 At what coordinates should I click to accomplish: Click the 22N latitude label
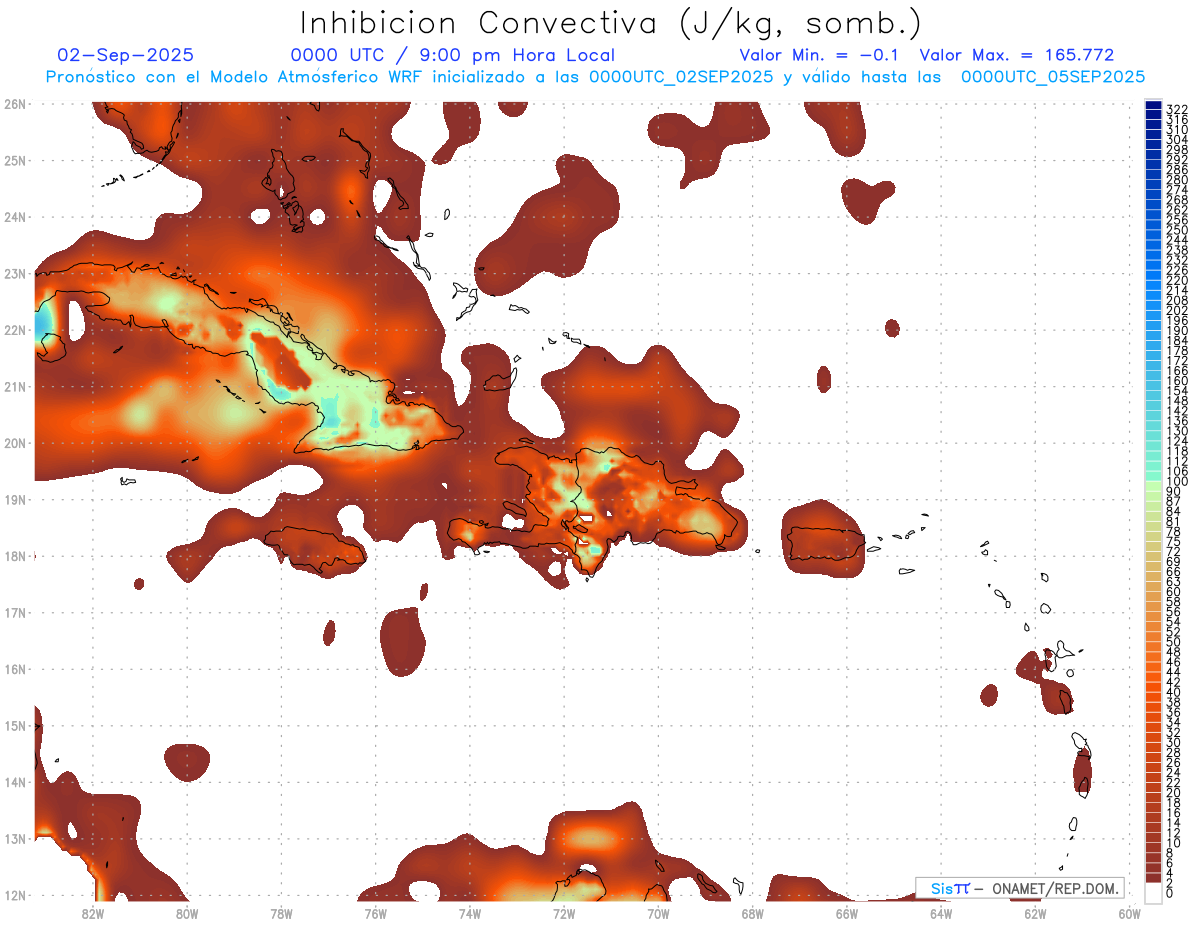pos(15,330)
